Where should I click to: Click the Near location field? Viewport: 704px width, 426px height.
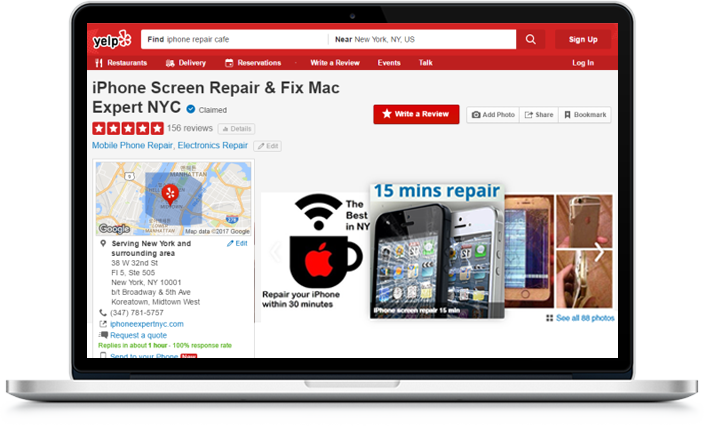[x=422, y=40]
